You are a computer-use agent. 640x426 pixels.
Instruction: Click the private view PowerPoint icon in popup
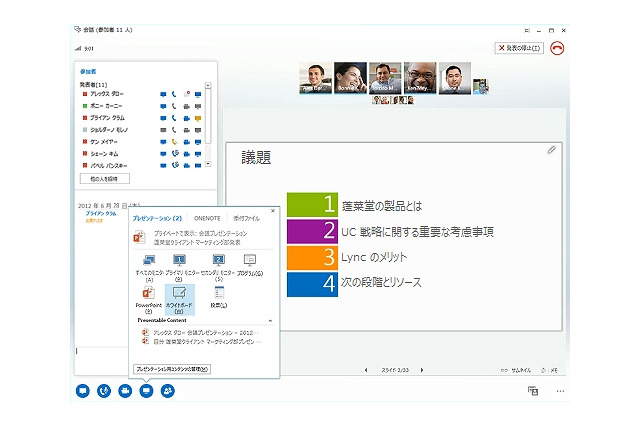click(140, 237)
